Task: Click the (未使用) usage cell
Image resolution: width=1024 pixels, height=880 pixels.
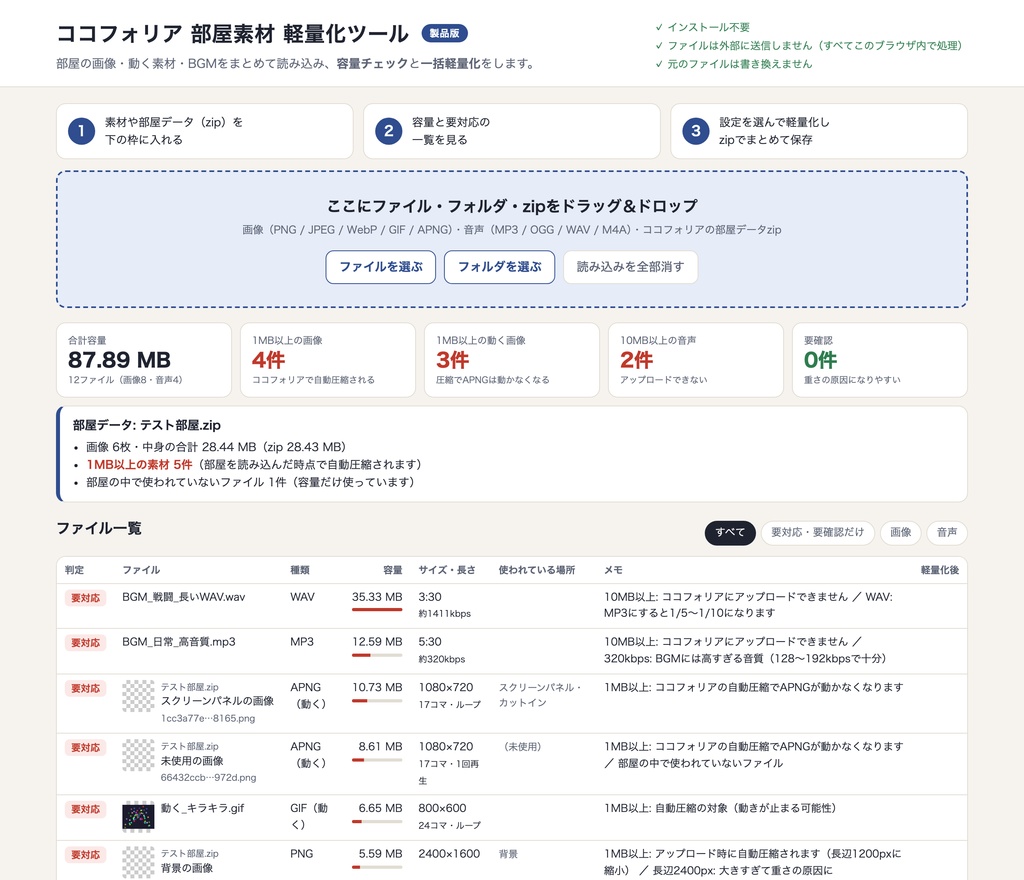Action: tap(522, 747)
